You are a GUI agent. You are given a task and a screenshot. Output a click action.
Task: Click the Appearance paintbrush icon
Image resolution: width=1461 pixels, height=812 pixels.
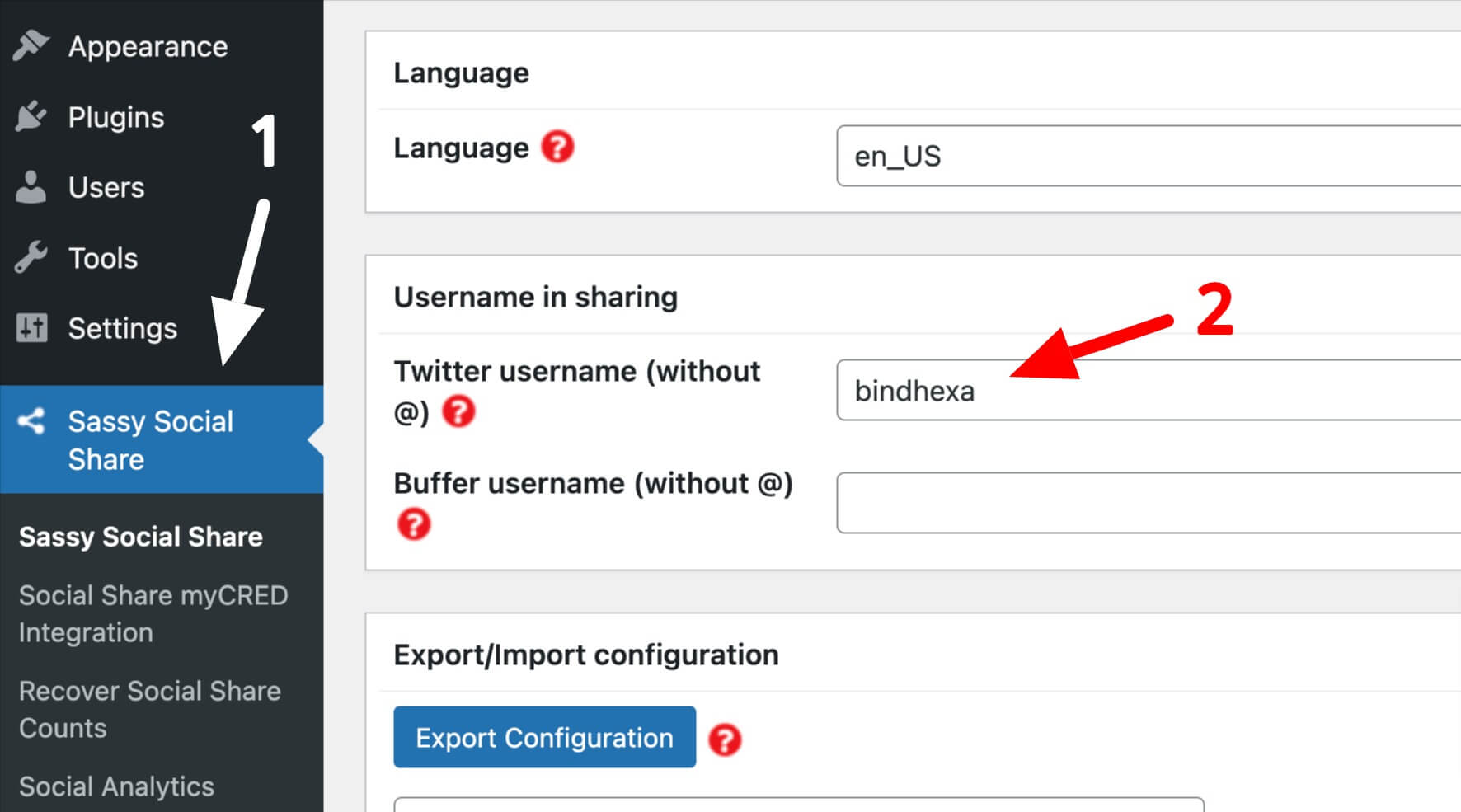[31, 46]
